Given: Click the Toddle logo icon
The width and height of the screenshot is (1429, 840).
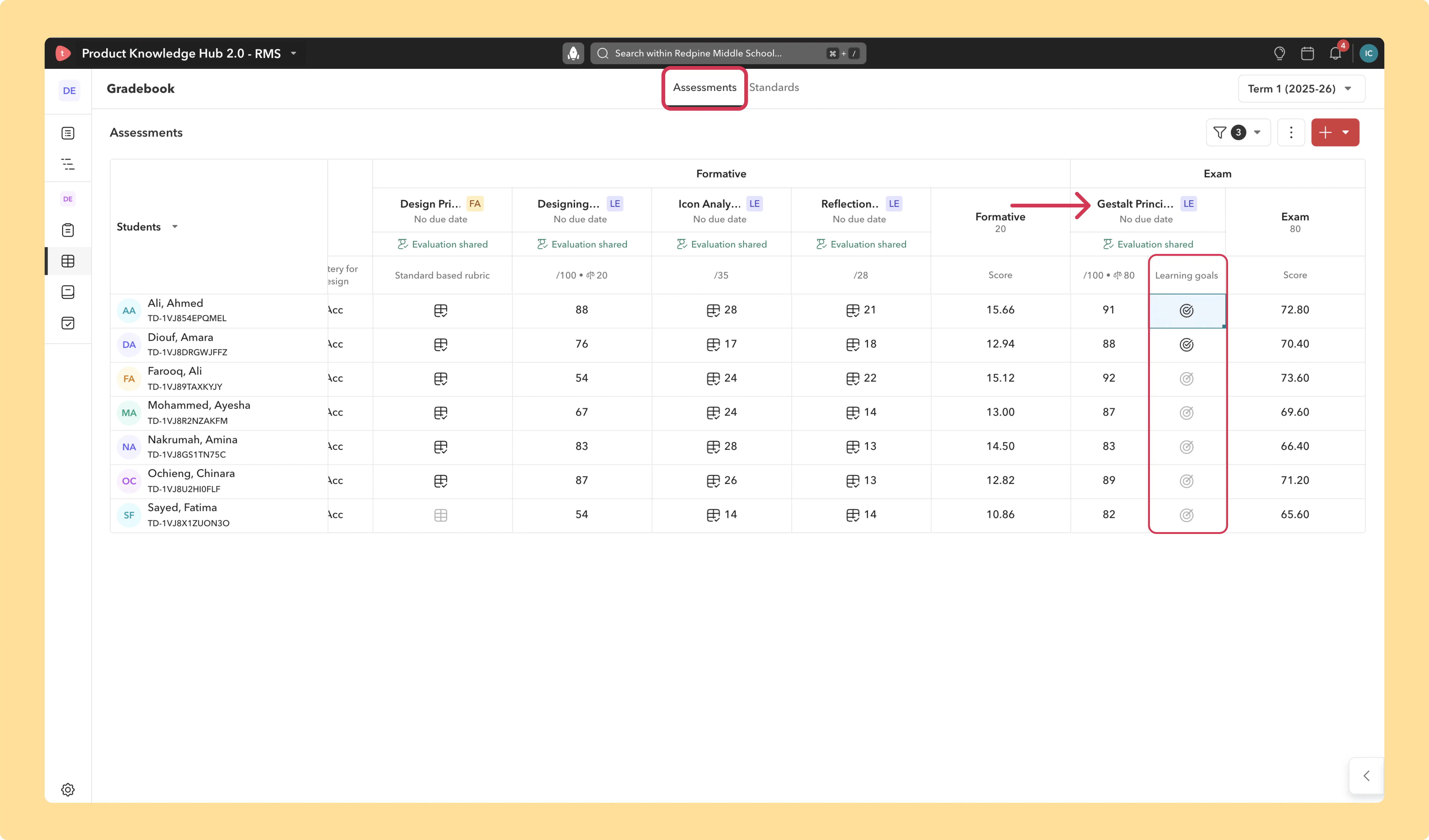Looking at the screenshot, I should [x=63, y=53].
